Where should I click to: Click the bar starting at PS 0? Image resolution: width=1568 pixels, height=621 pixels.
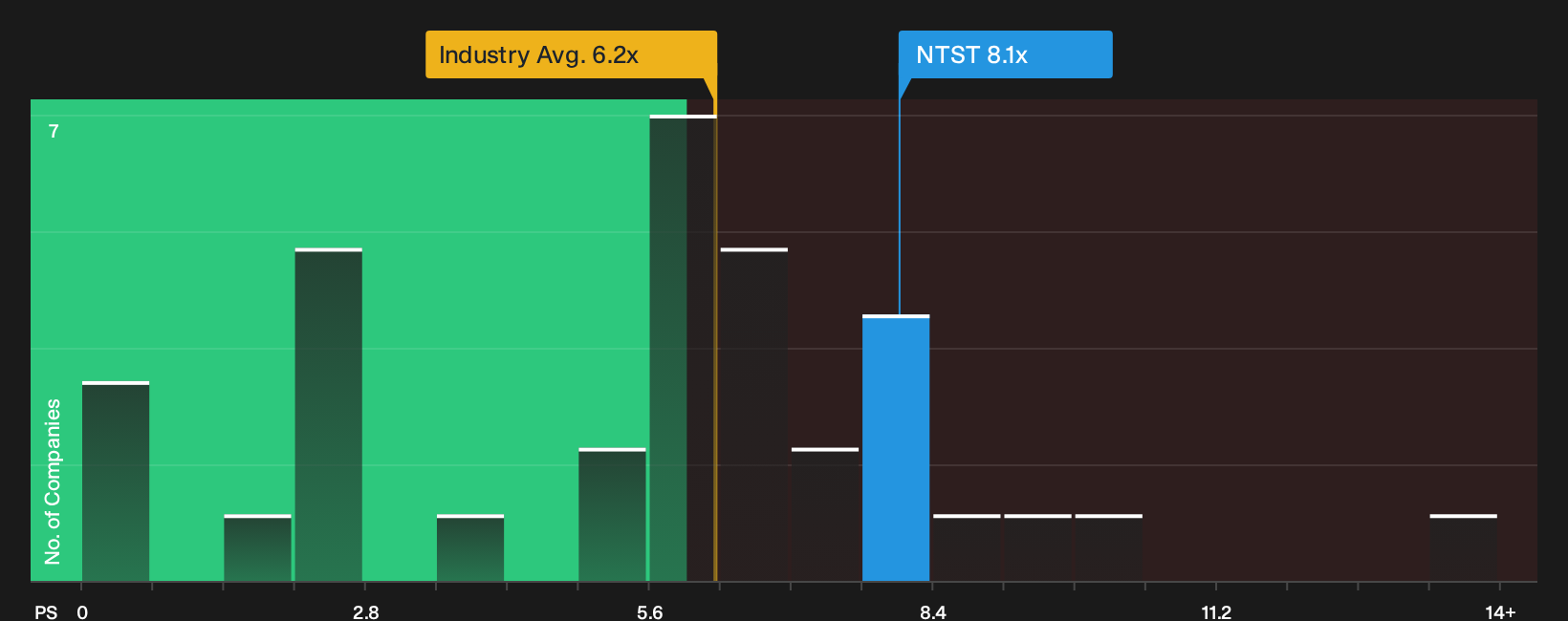[116, 482]
